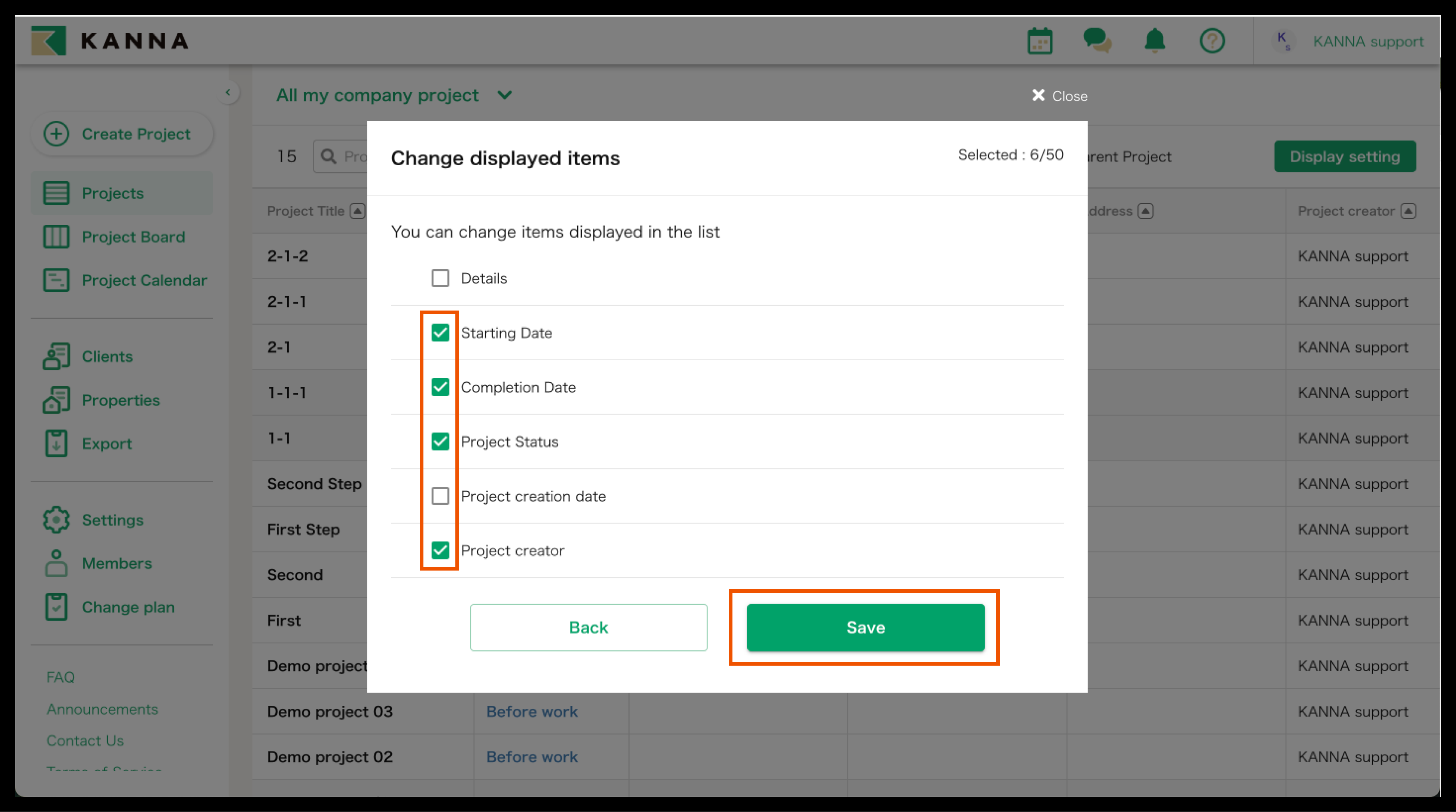Open chat messages icon
Image resolution: width=1456 pixels, height=812 pixels.
(1096, 41)
